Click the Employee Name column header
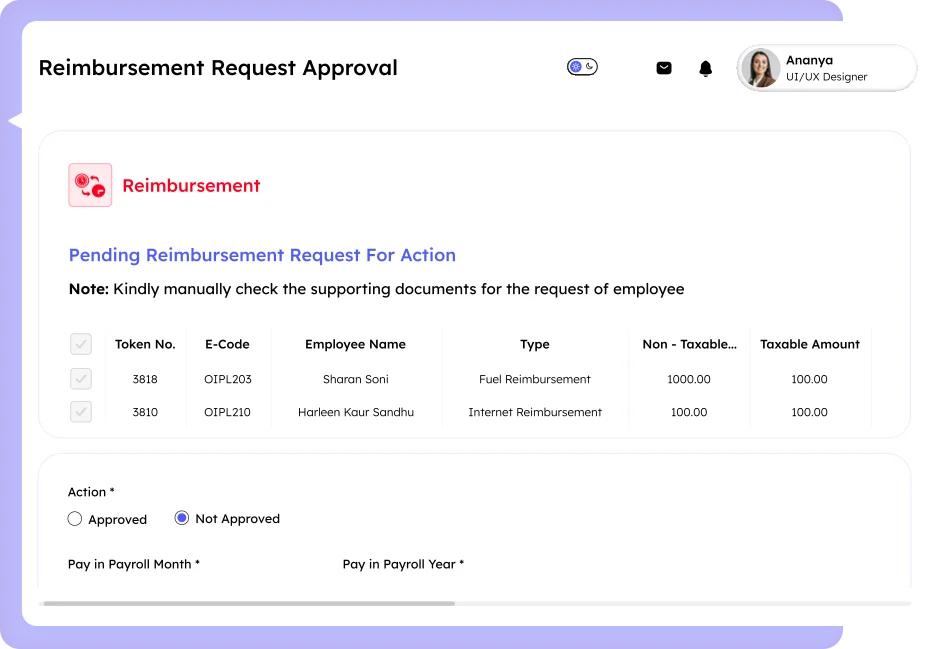 [355, 344]
